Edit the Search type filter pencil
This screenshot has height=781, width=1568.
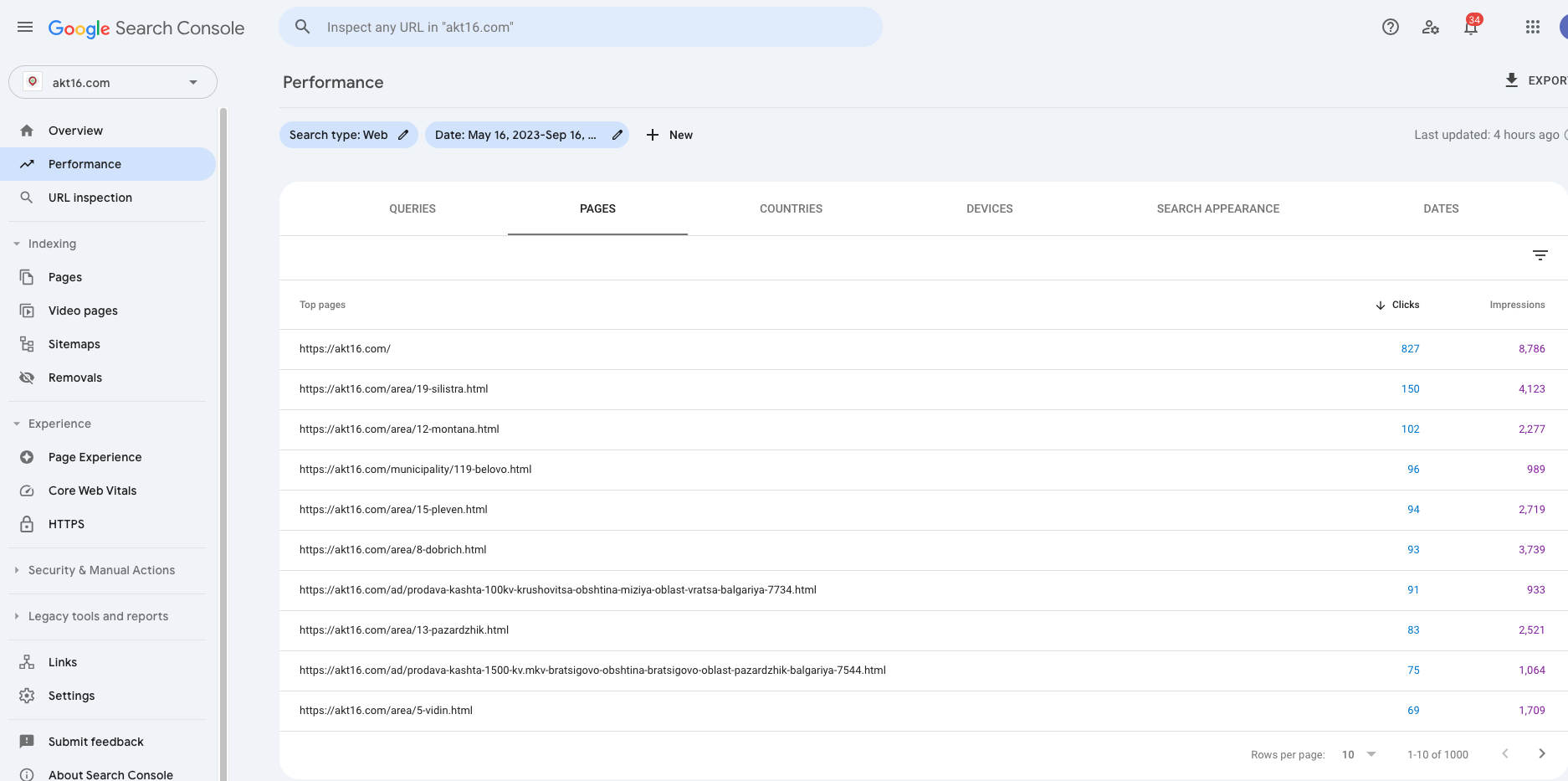403,135
